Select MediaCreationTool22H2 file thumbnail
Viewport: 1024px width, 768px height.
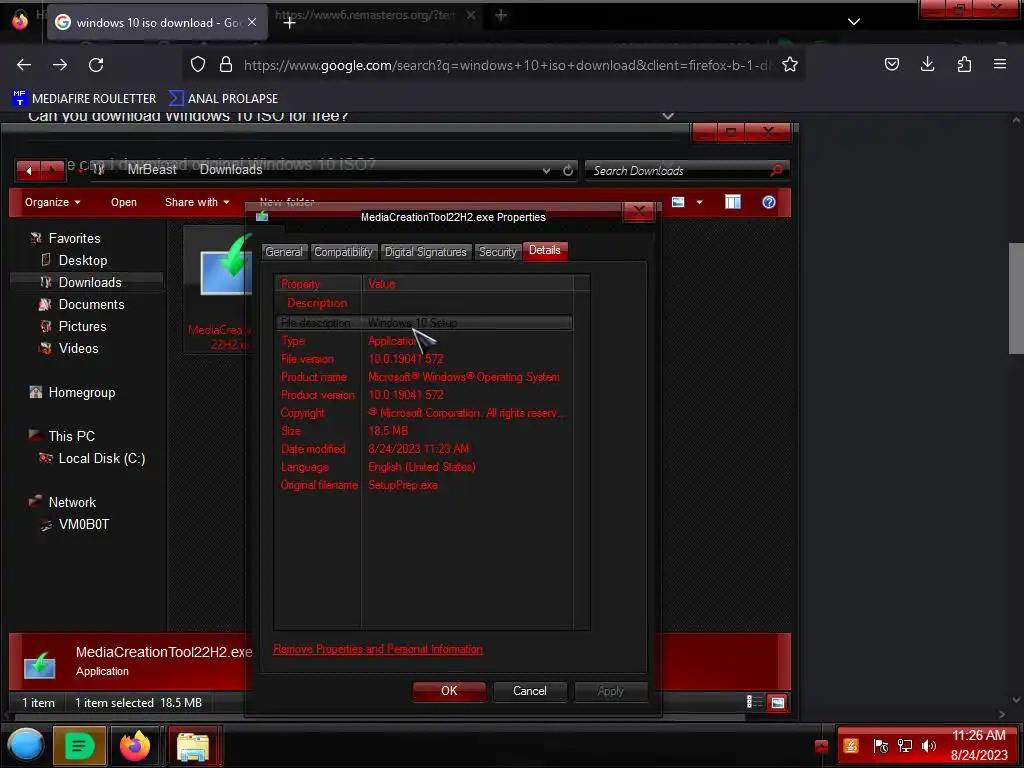218,289
